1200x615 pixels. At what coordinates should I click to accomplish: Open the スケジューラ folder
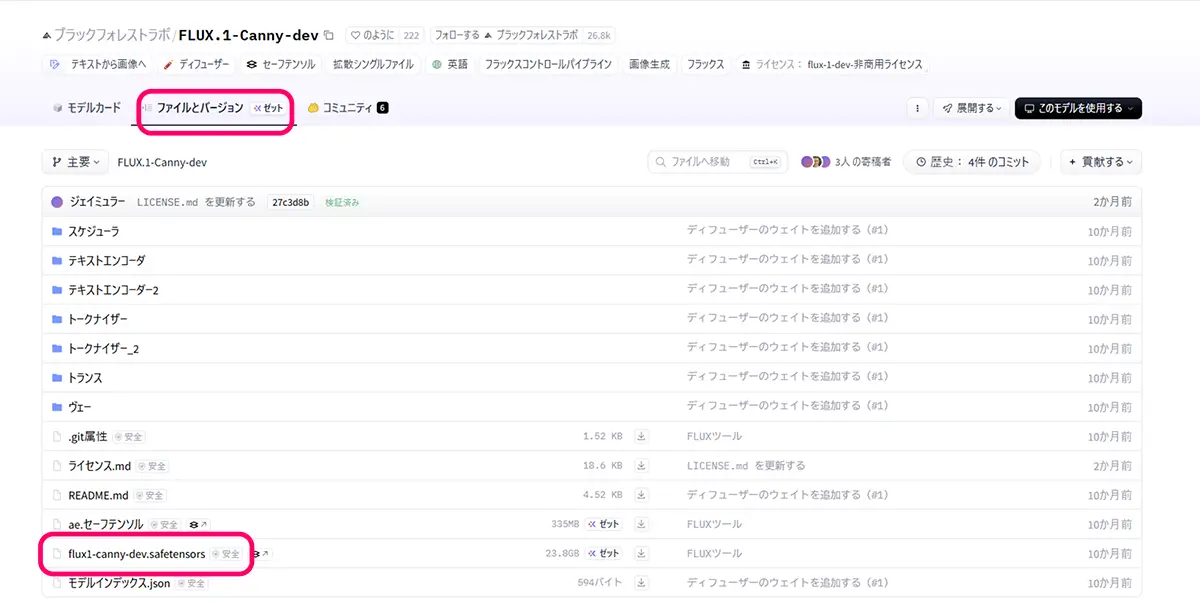click(93, 231)
